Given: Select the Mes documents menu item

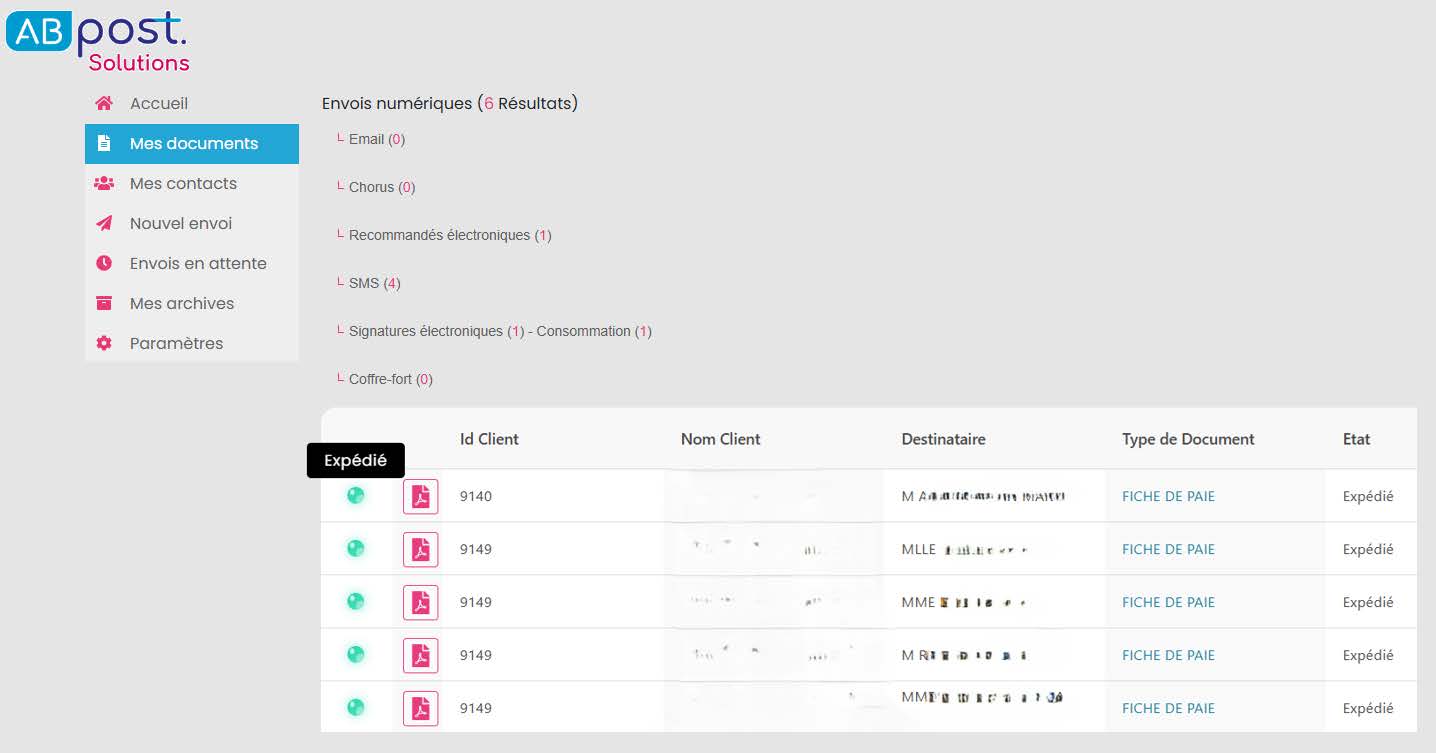Looking at the screenshot, I should click(192, 144).
